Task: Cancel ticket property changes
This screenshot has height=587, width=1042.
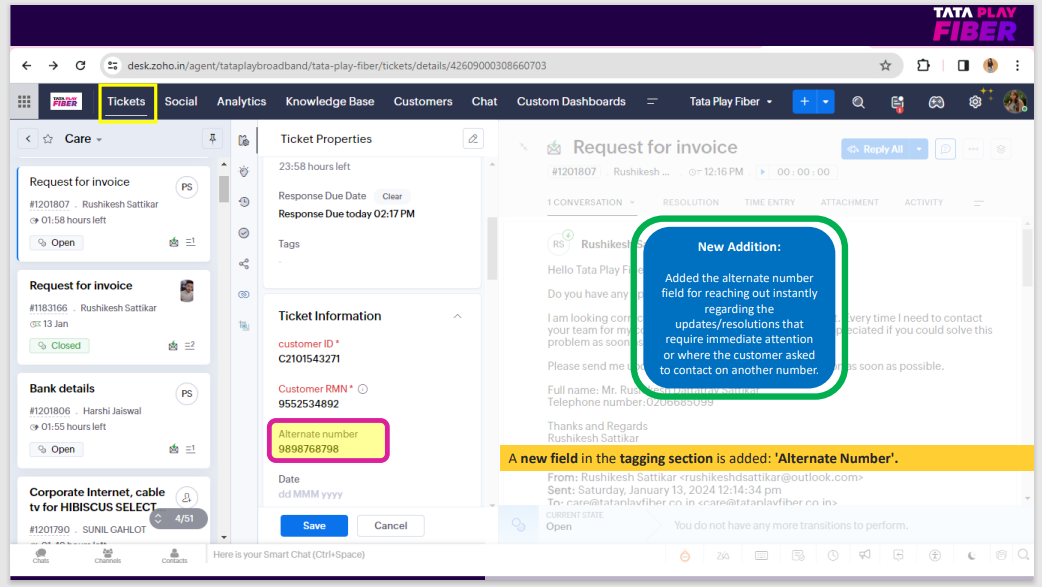Action: click(x=391, y=525)
